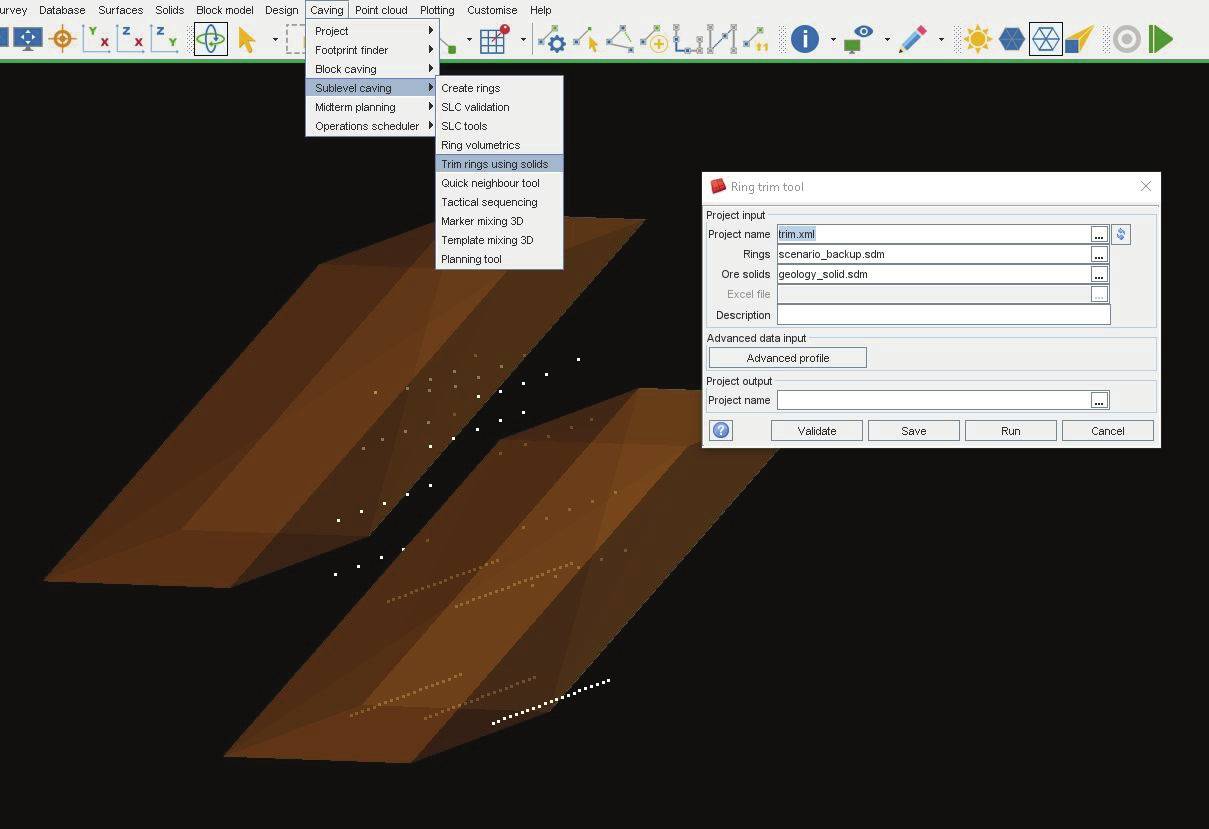The width and height of the screenshot is (1209, 829).
Task: Click the orange target crosshair icon
Action: [62, 39]
